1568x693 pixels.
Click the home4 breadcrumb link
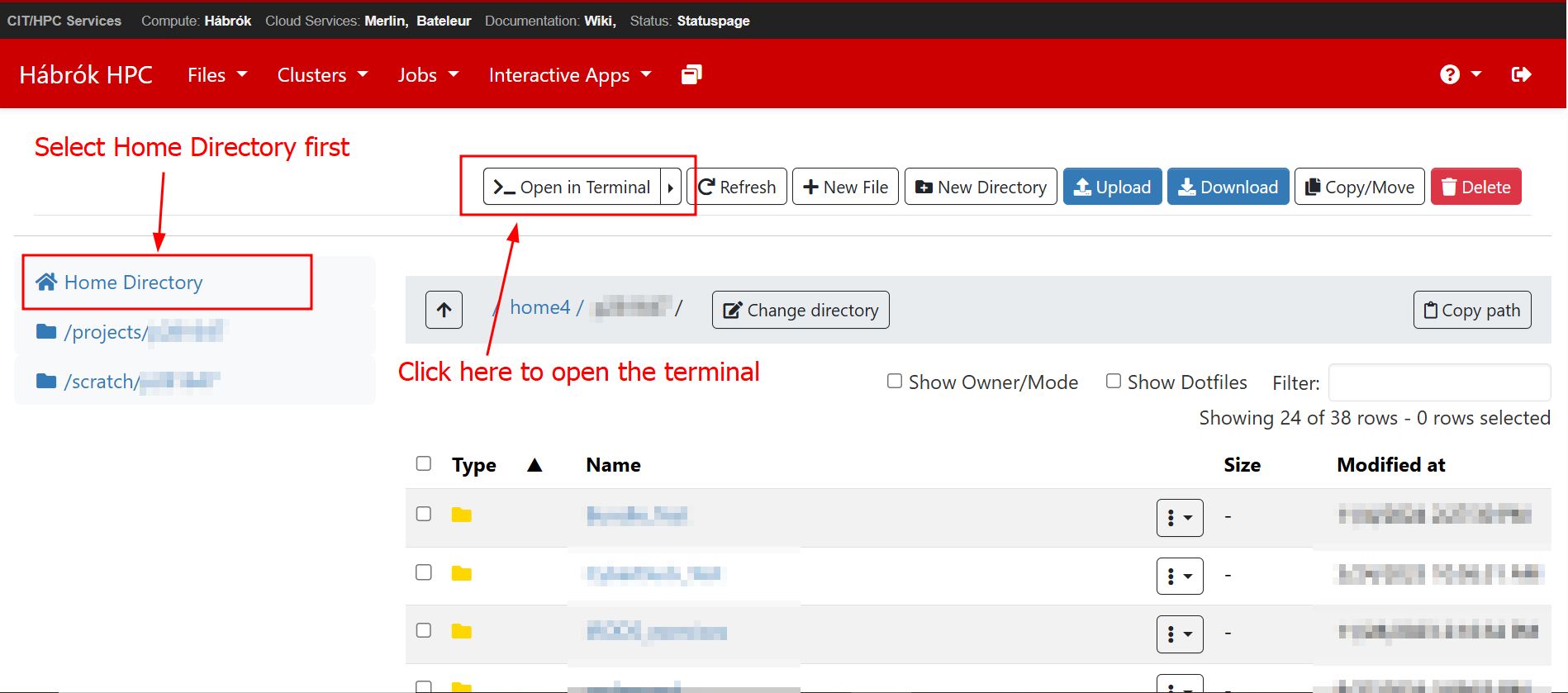(539, 307)
